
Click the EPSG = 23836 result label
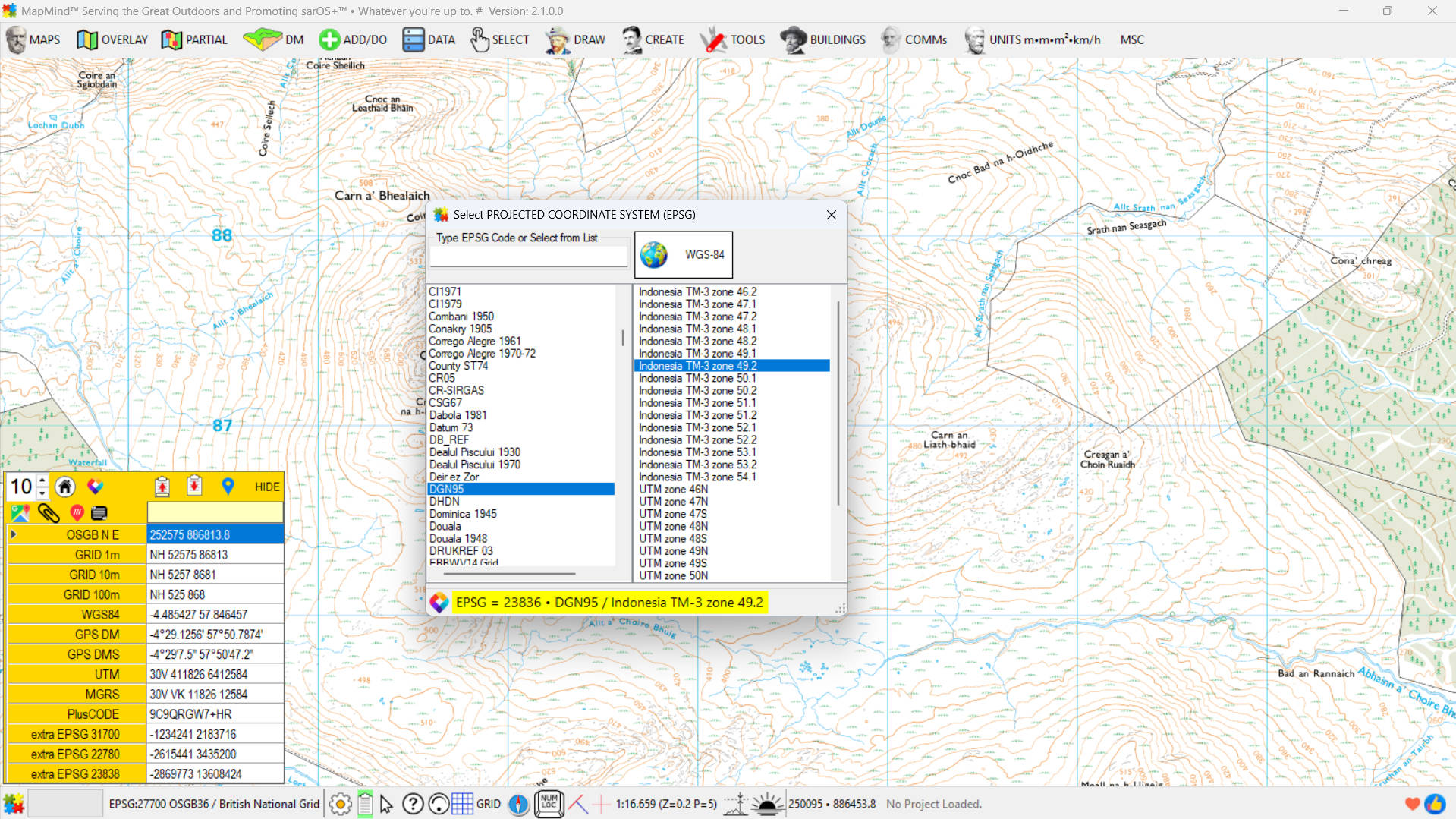point(609,603)
